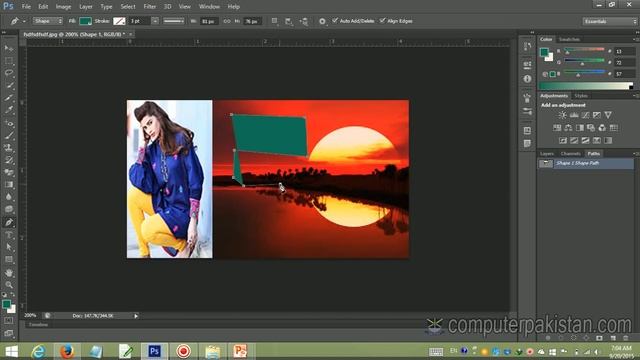The image size is (640, 360).
Task: Open the stroke width dropdown arrow
Action: click(x=155, y=21)
